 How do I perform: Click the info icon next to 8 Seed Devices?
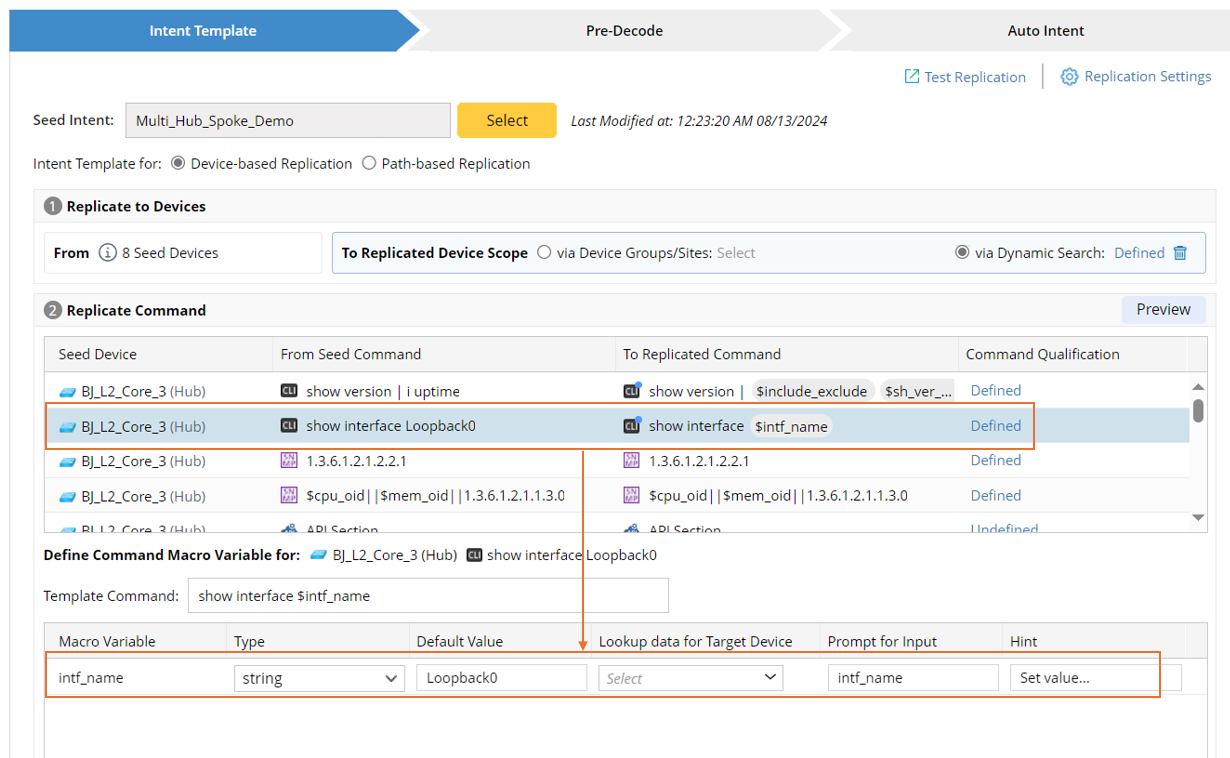pyautogui.click(x=108, y=253)
